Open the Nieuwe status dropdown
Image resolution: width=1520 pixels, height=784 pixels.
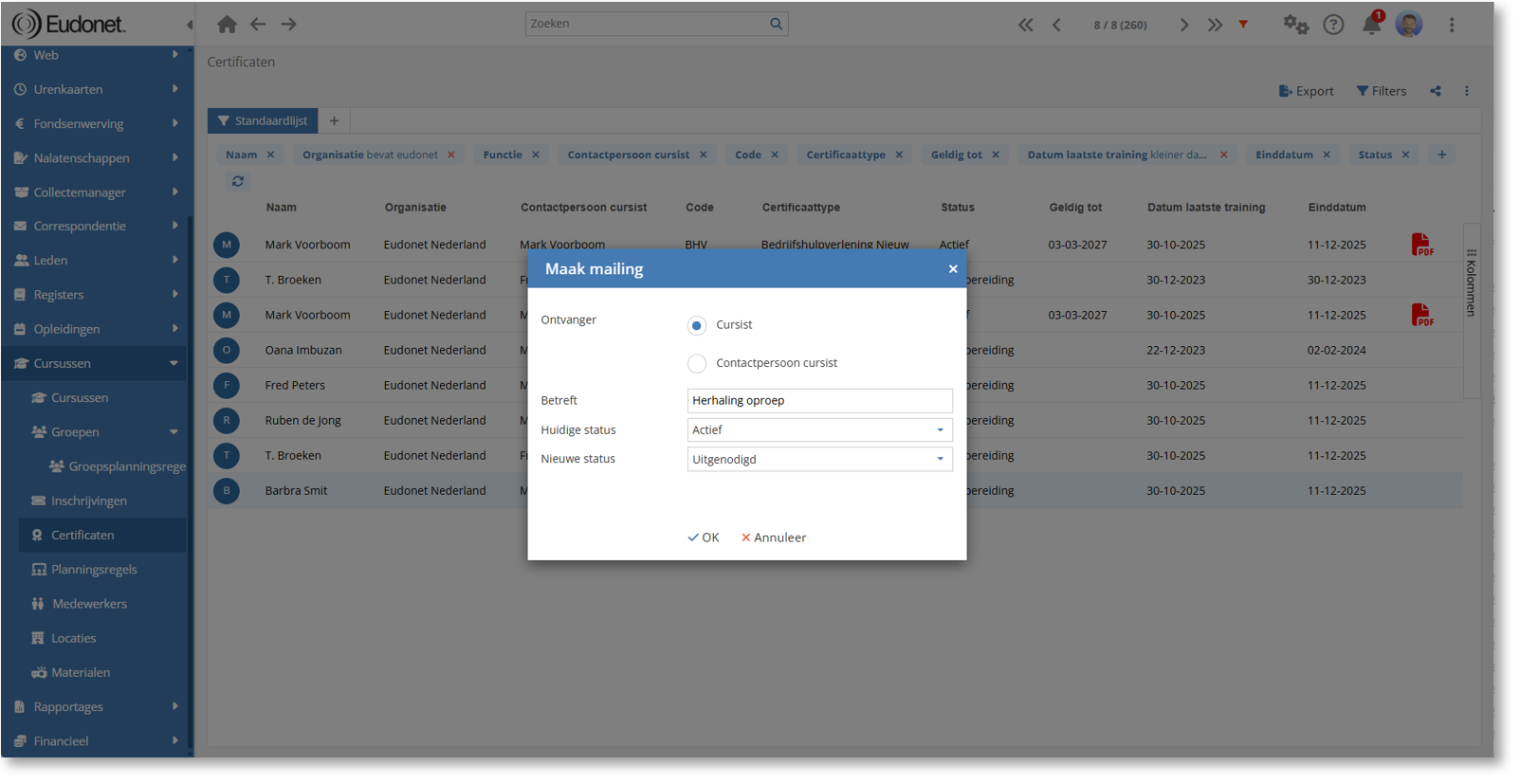pos(819,460)
